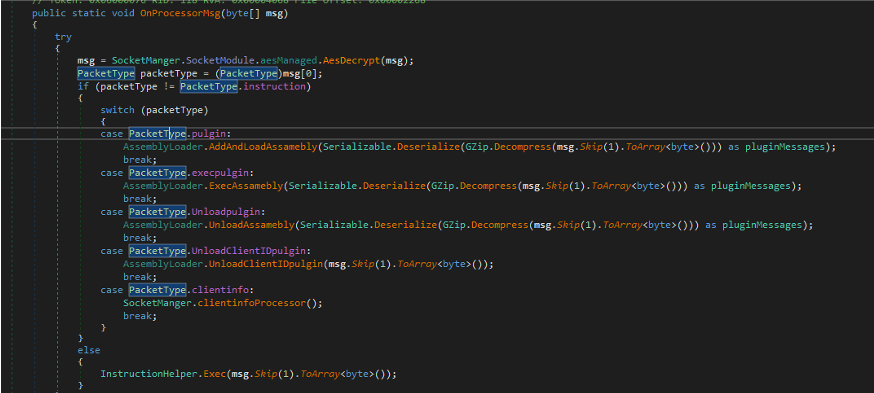Click ToArray in the InstructionHelper.Exec line
The height and width of the screenshot is (393, 874).
coord(320,374)
